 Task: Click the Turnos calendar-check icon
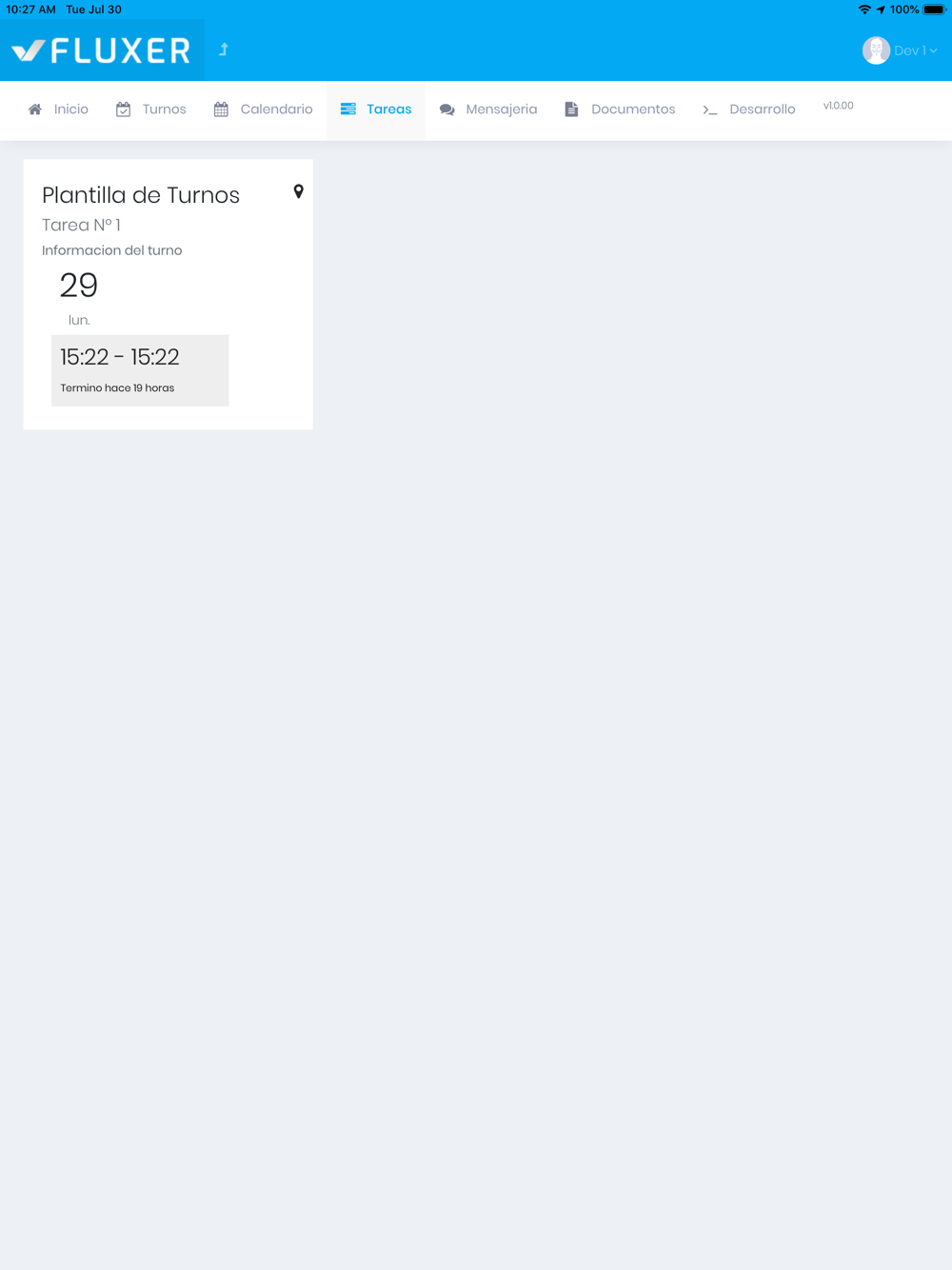[124, 109]
